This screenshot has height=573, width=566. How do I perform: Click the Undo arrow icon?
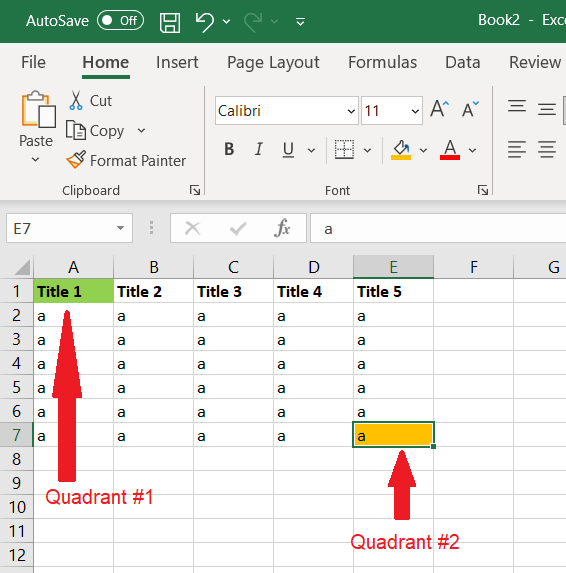pos(205,22)
